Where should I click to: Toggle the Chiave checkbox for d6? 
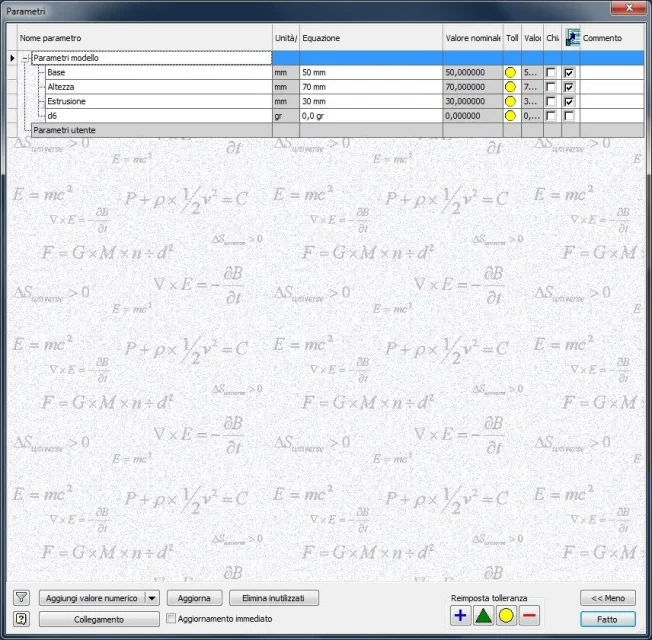click(x=551, y=116)
